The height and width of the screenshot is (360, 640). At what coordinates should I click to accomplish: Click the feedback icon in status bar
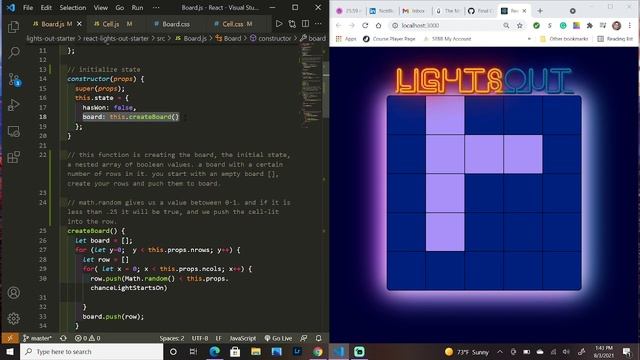[304, 338]
